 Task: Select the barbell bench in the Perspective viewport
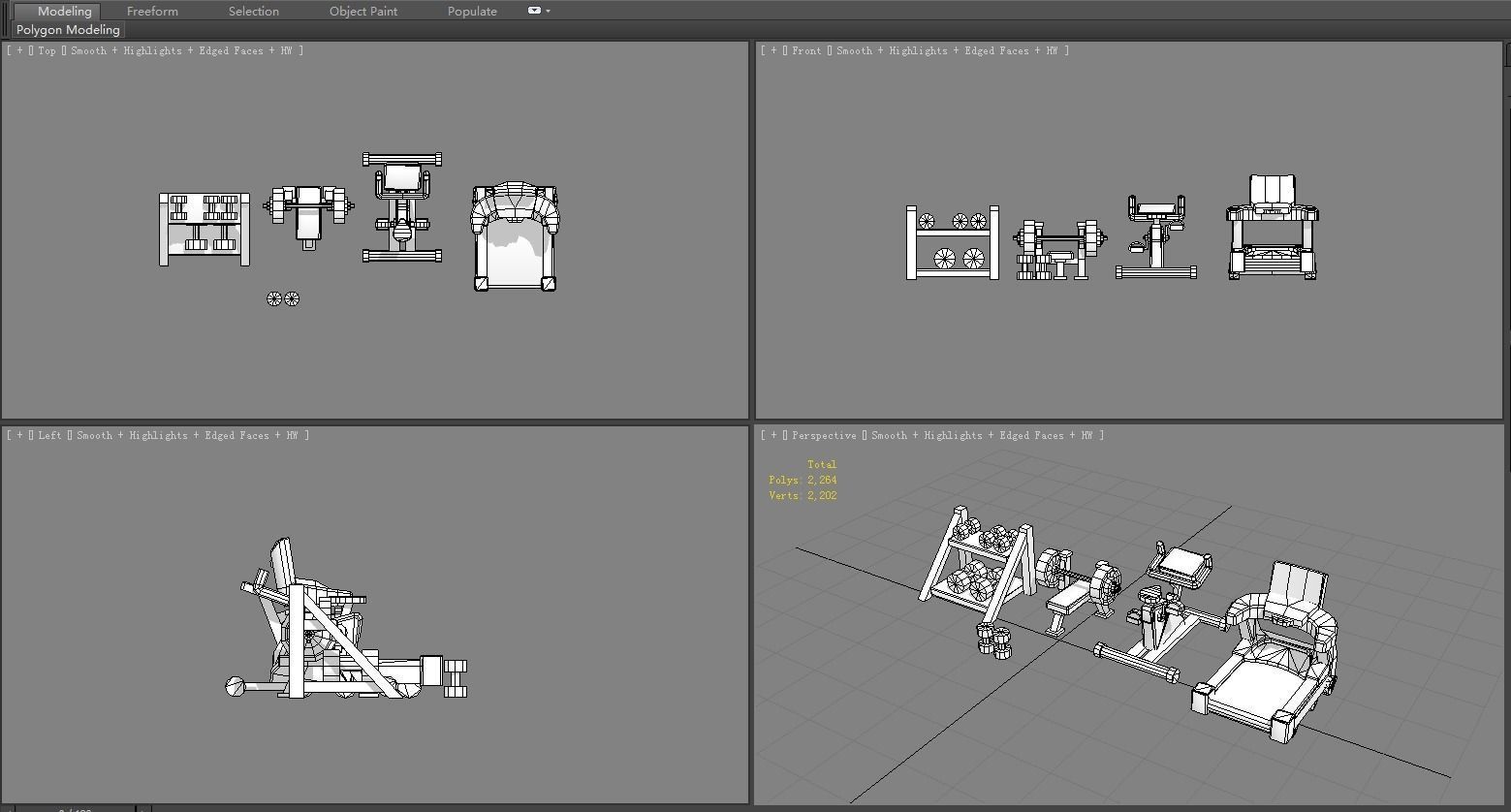tap(1071, 593)
